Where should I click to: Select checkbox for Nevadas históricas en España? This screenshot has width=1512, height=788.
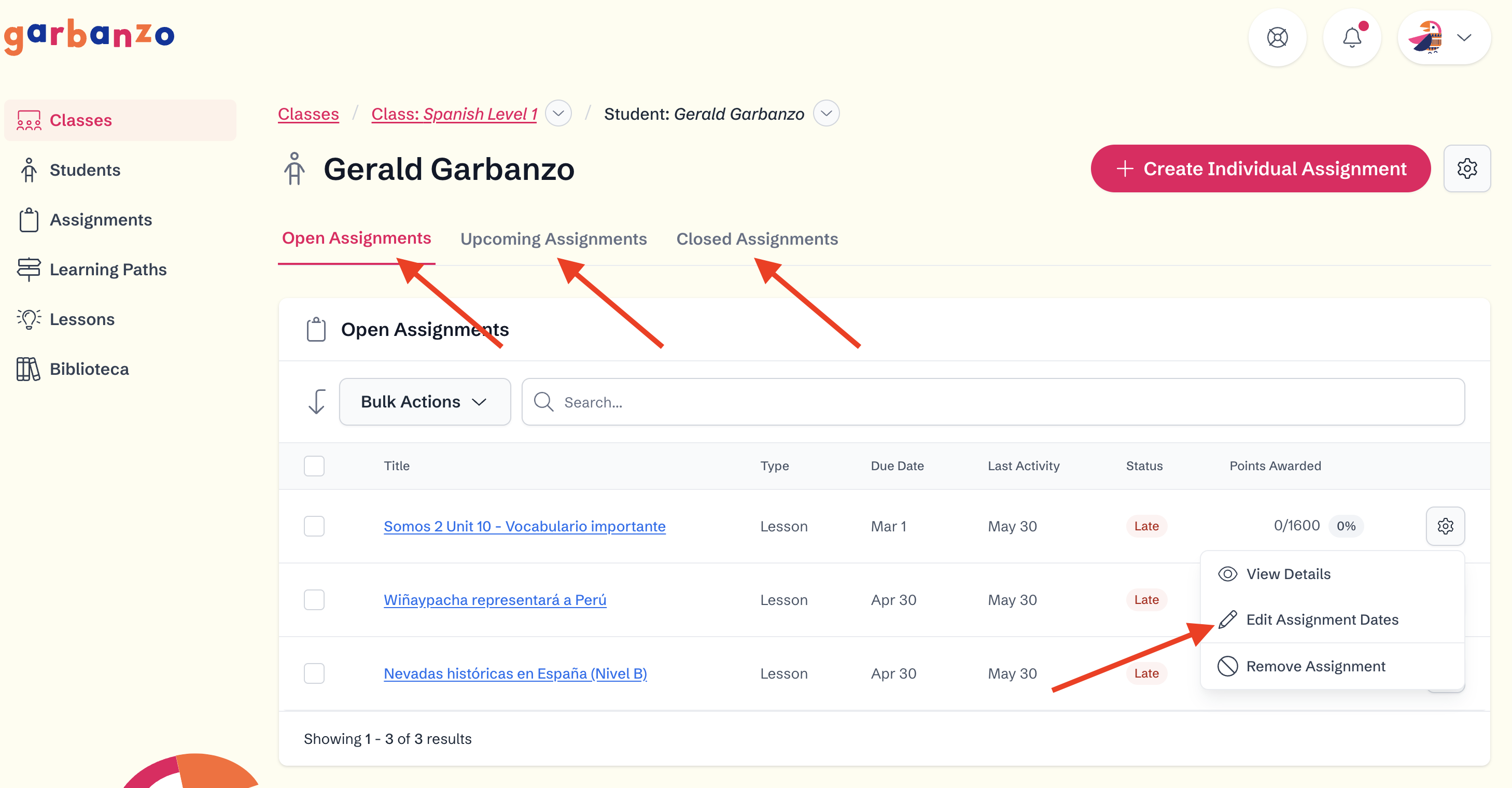314,673
